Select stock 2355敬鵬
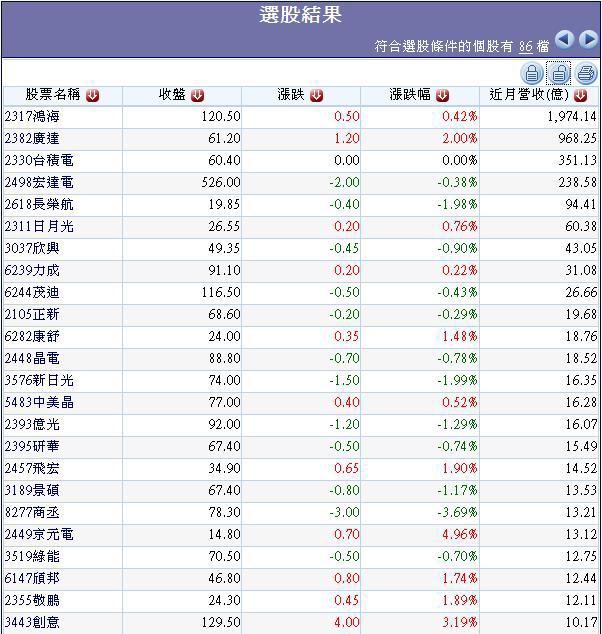The image size is (602, 634). pyautogui.click(x=32, y=600)
